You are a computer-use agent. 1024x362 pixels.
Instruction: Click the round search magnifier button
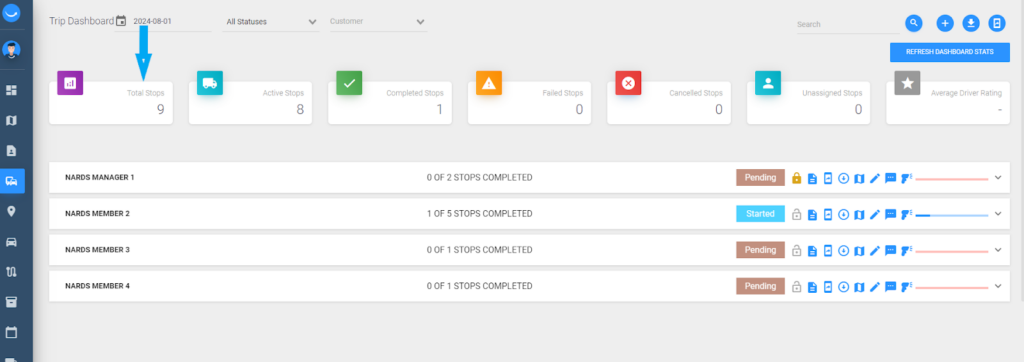tap(914, 23)
